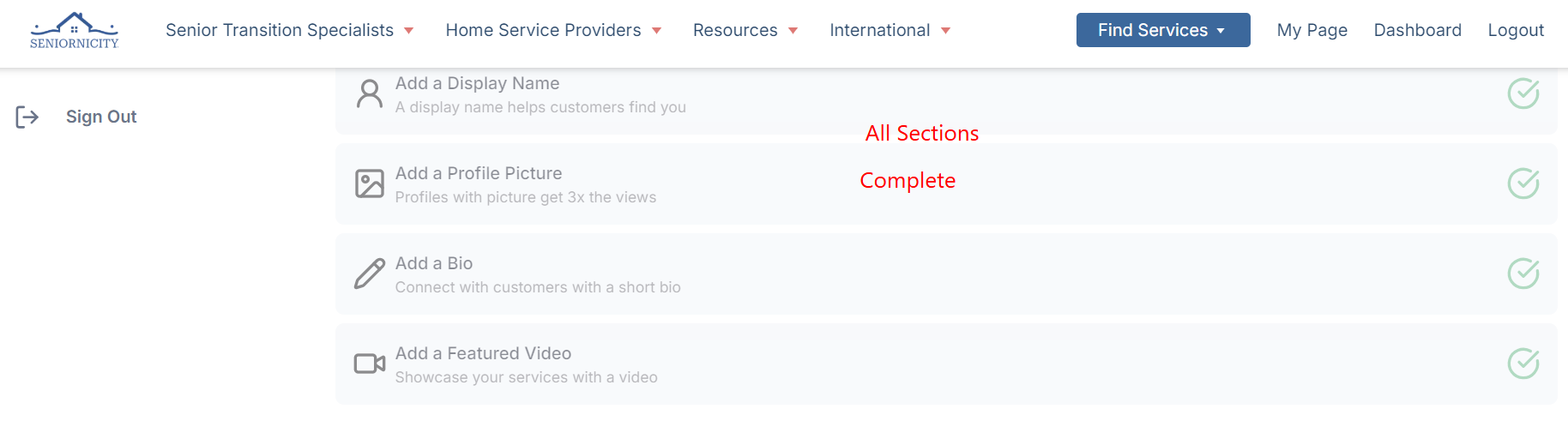Click the pencil icon beside Add a Bio
The width and height of the screenshot is (1568, 439).
tap(370, 274)
